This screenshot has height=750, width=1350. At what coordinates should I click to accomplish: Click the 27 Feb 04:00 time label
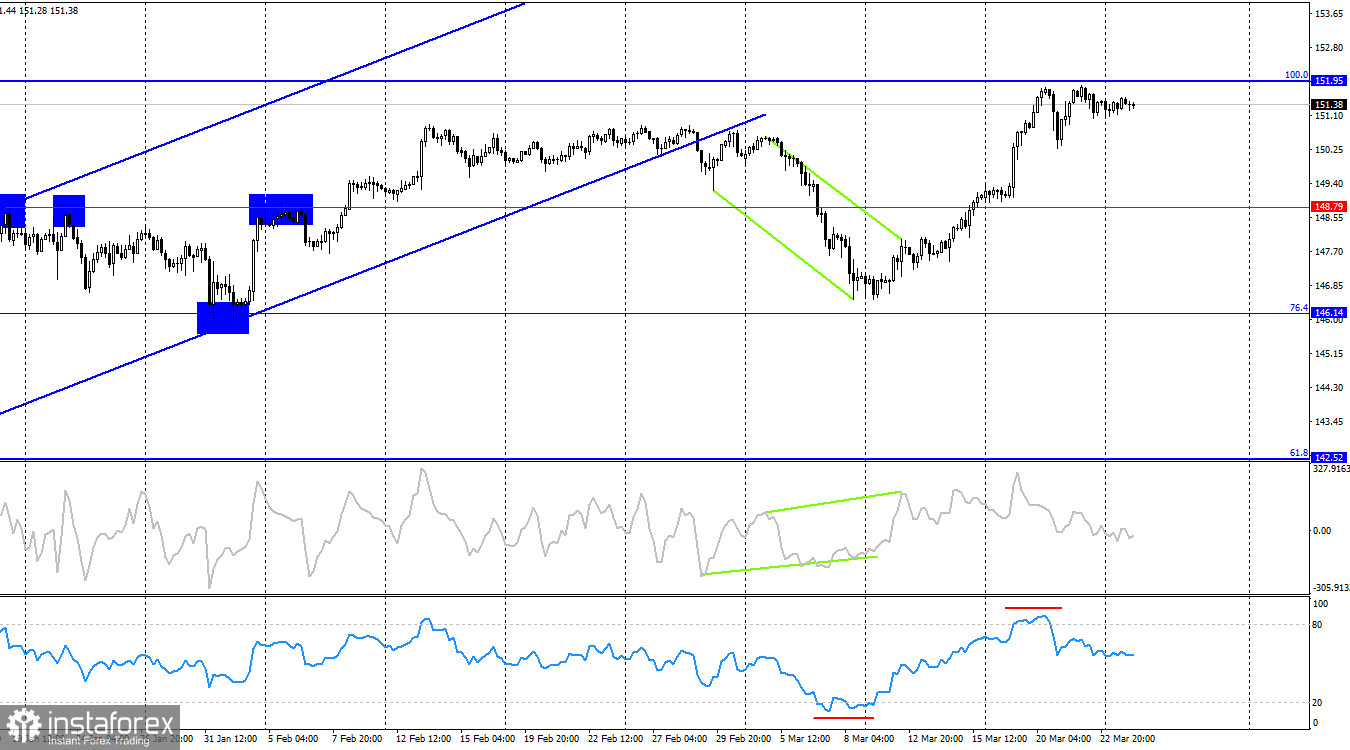679,740
